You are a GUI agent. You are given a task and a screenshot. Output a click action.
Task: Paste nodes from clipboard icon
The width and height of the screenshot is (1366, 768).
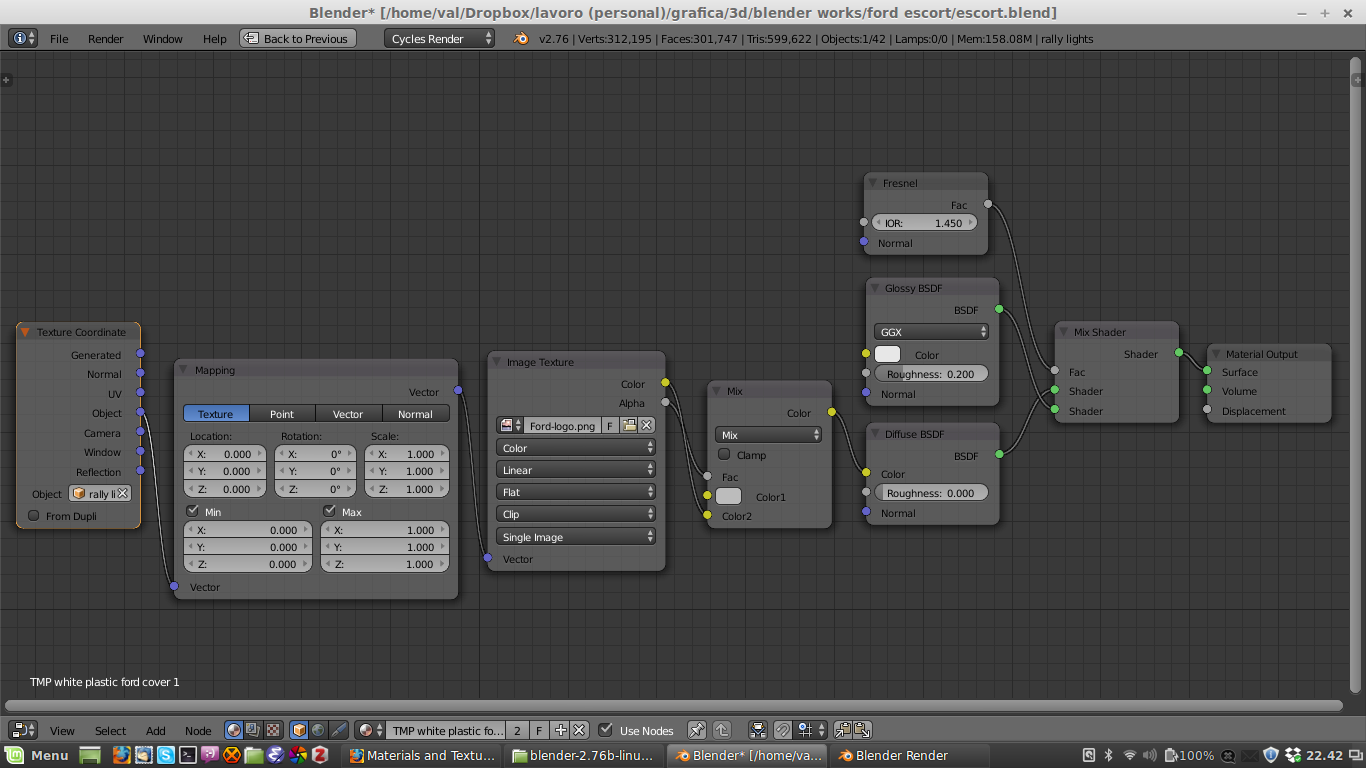tap(861, 730)
